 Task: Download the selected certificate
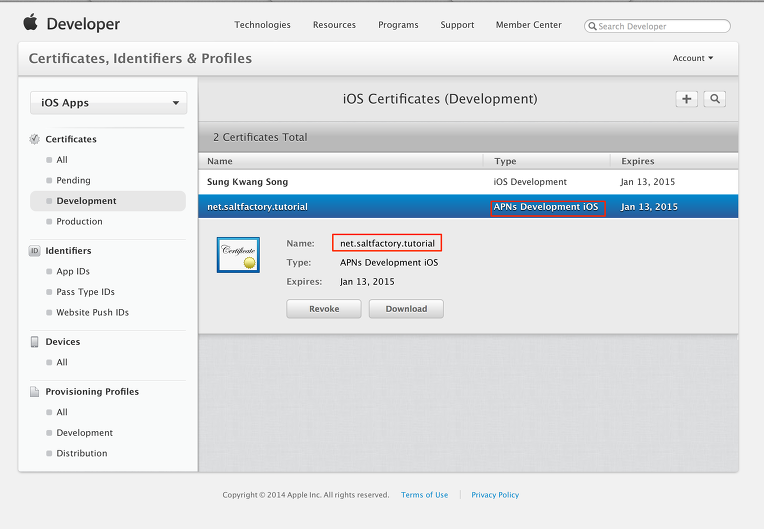point(406,309)
